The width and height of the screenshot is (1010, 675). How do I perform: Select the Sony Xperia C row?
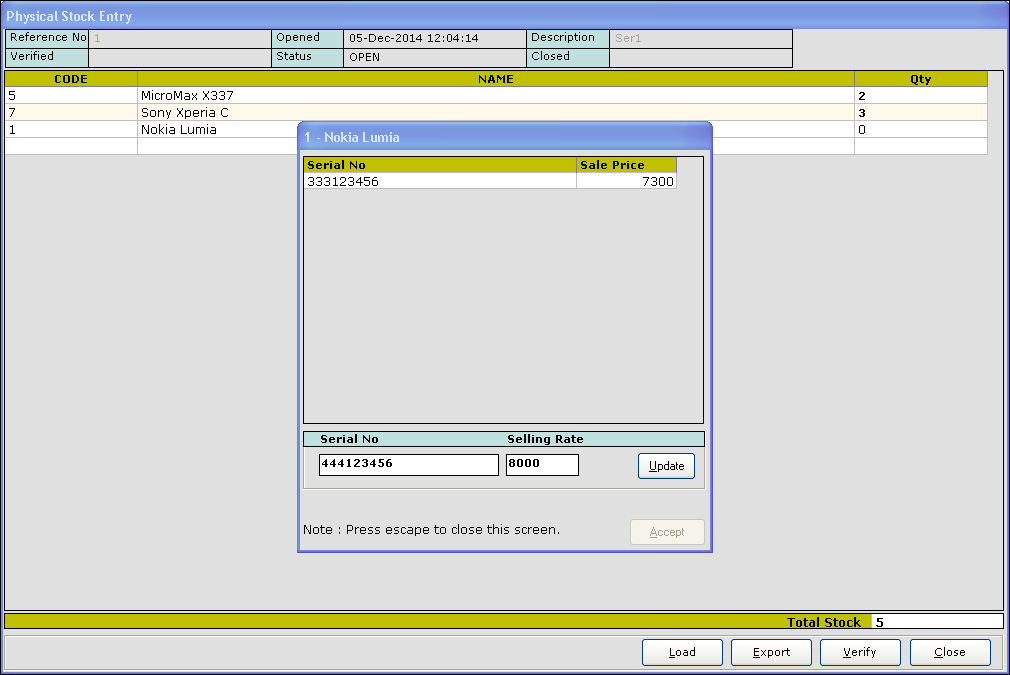tap(496, 112)
